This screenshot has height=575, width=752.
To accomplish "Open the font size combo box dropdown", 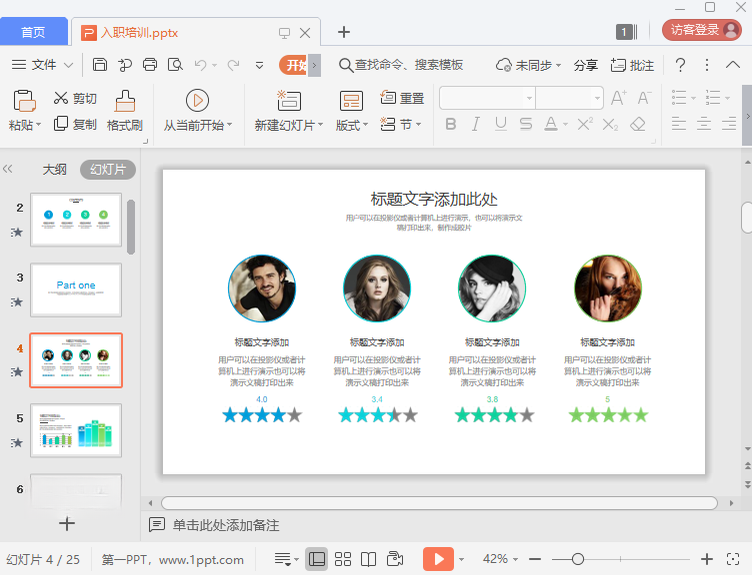I will pos(597,98).
